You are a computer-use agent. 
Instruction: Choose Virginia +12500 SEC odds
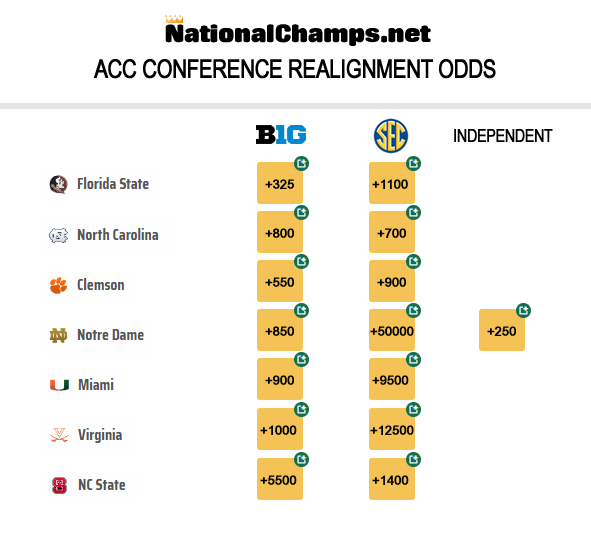coord(392,429)
